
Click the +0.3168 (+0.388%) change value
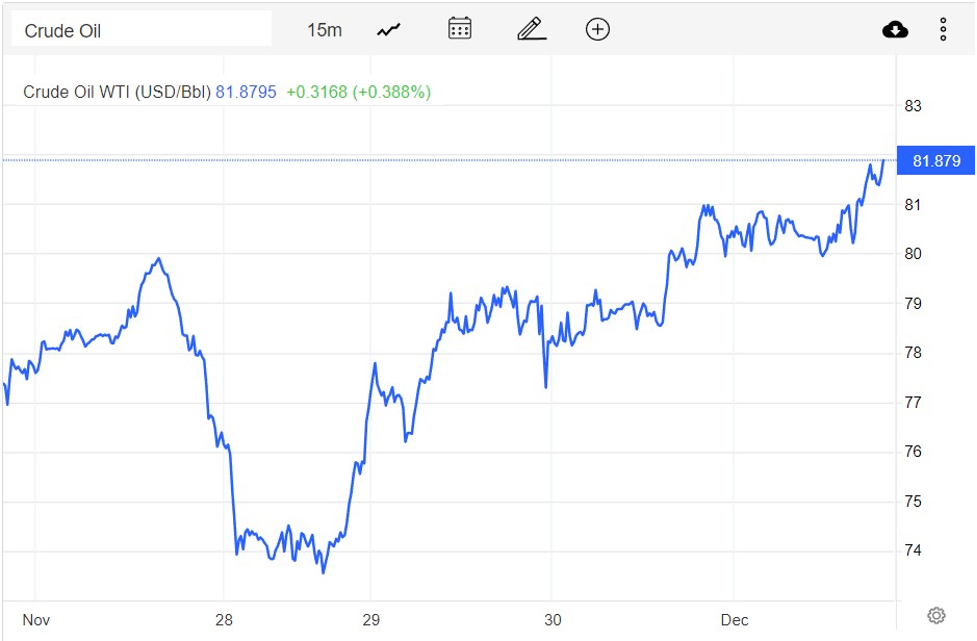[358, 92]
